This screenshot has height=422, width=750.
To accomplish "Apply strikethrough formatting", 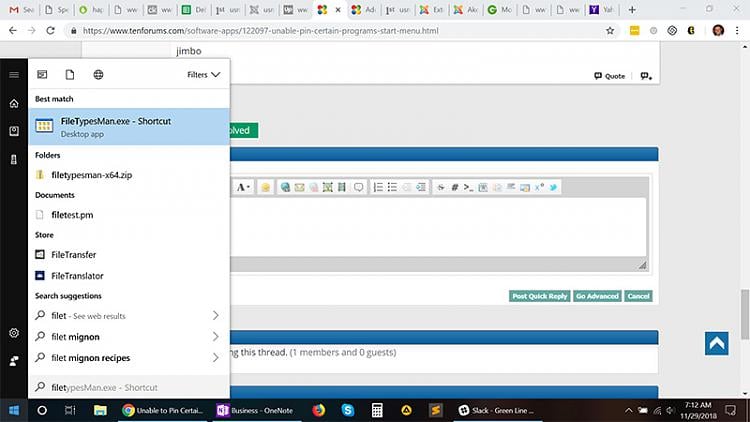I will pos(441,187).
